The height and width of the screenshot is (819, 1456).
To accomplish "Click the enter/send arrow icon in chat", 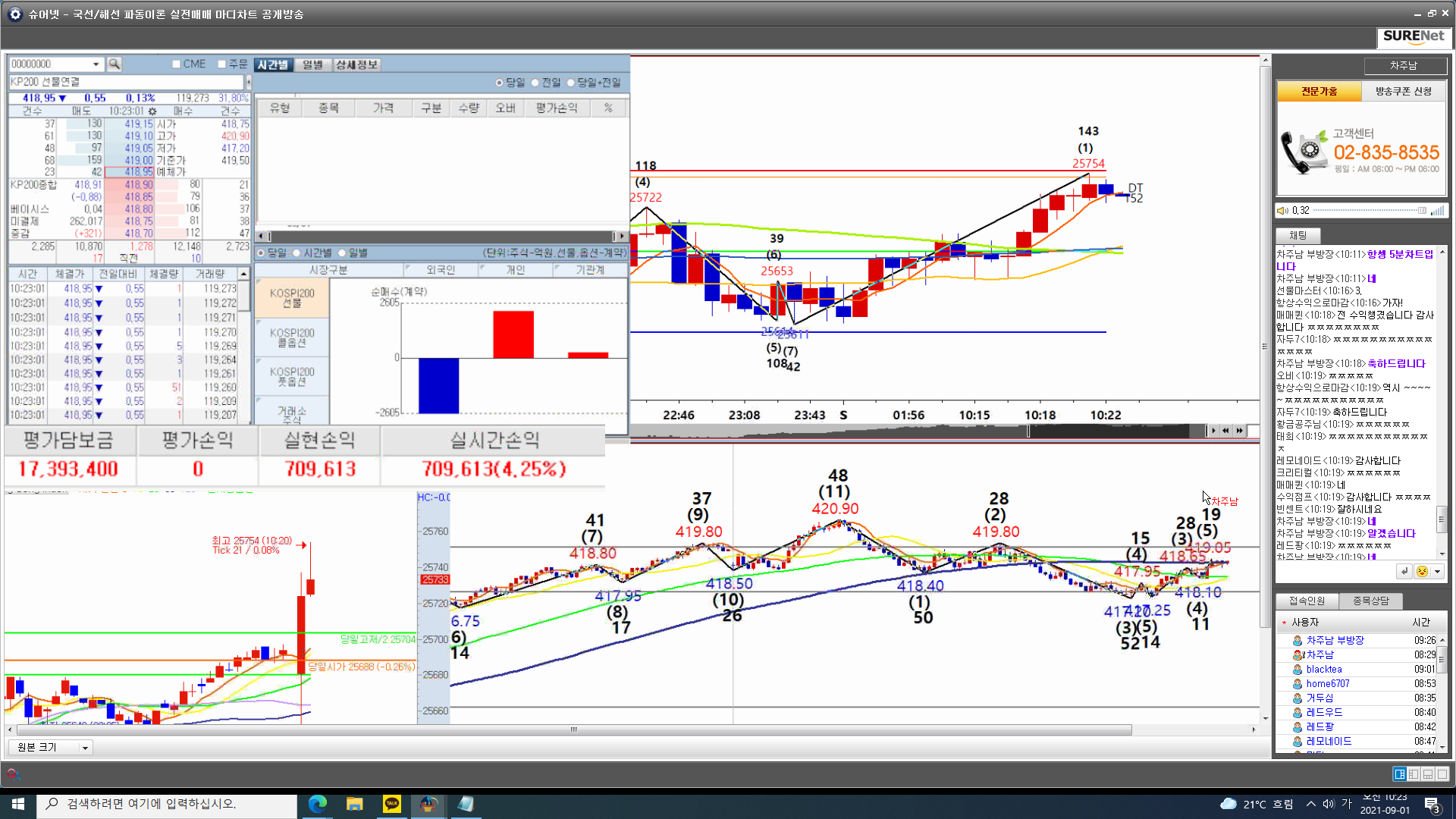I will 1404,571.
